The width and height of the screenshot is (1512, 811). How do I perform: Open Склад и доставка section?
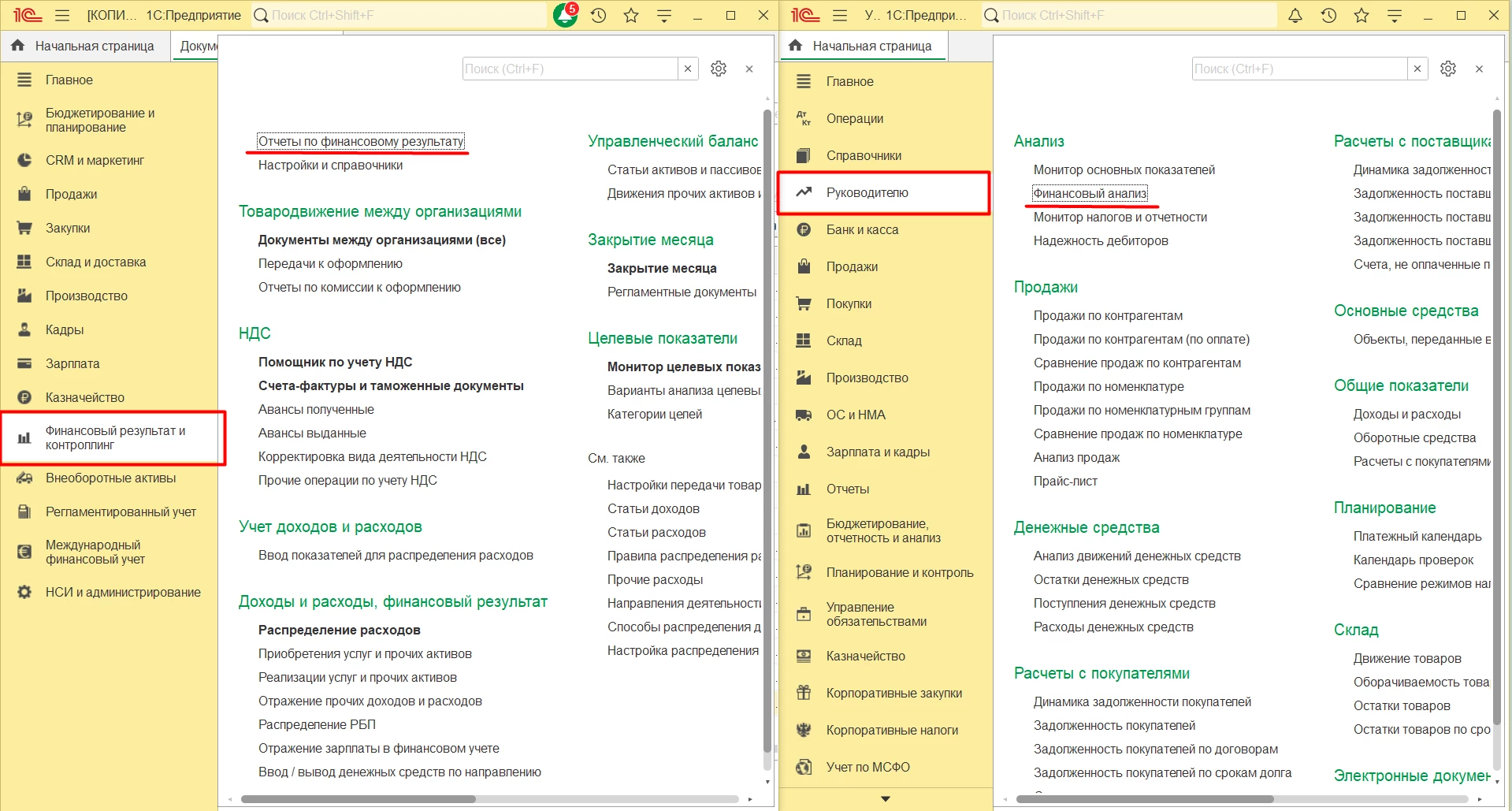coord(109,262)
